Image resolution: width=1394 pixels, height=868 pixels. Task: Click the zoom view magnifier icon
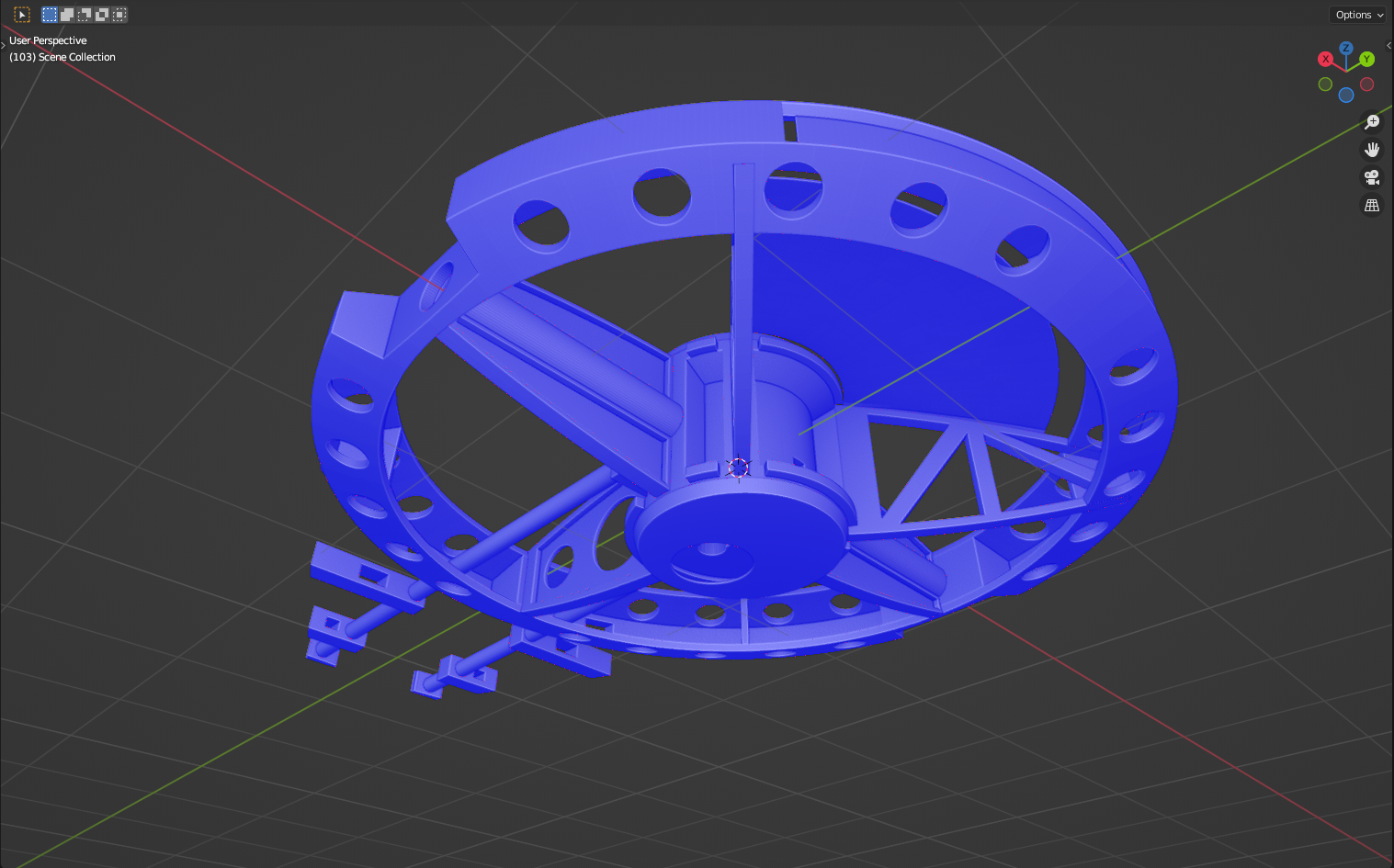[x=1372, y=122]
